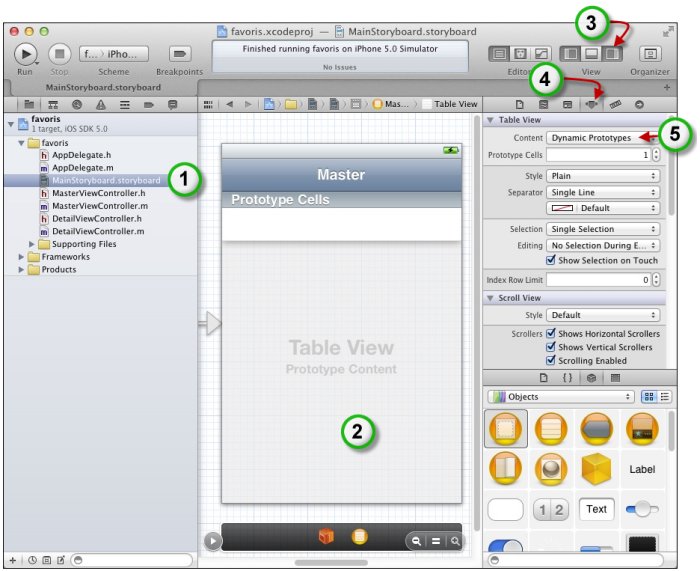Open the Code Snippet library

pos(567,378)
